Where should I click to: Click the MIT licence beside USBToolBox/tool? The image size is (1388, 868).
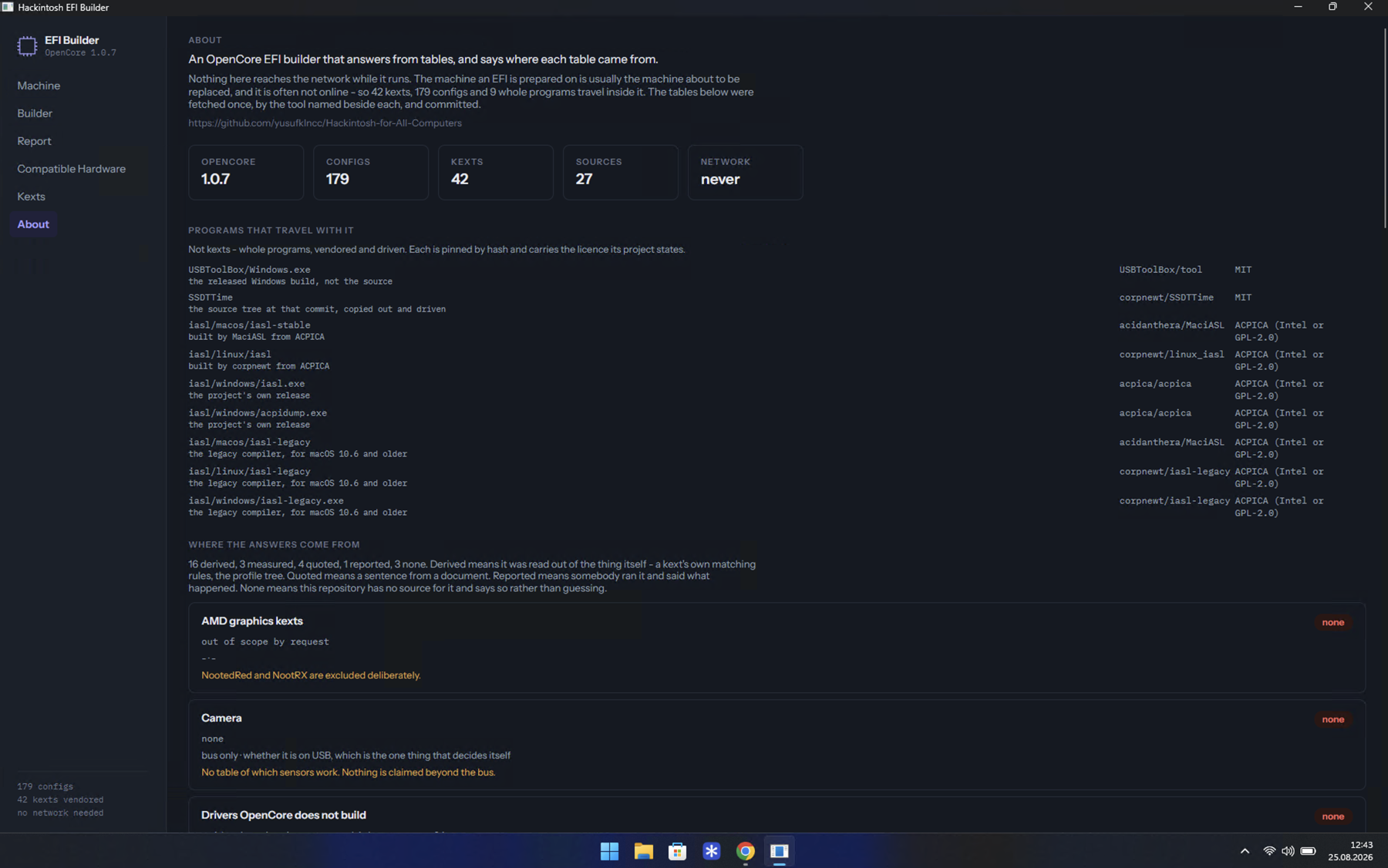click(x=1243, y=270)
